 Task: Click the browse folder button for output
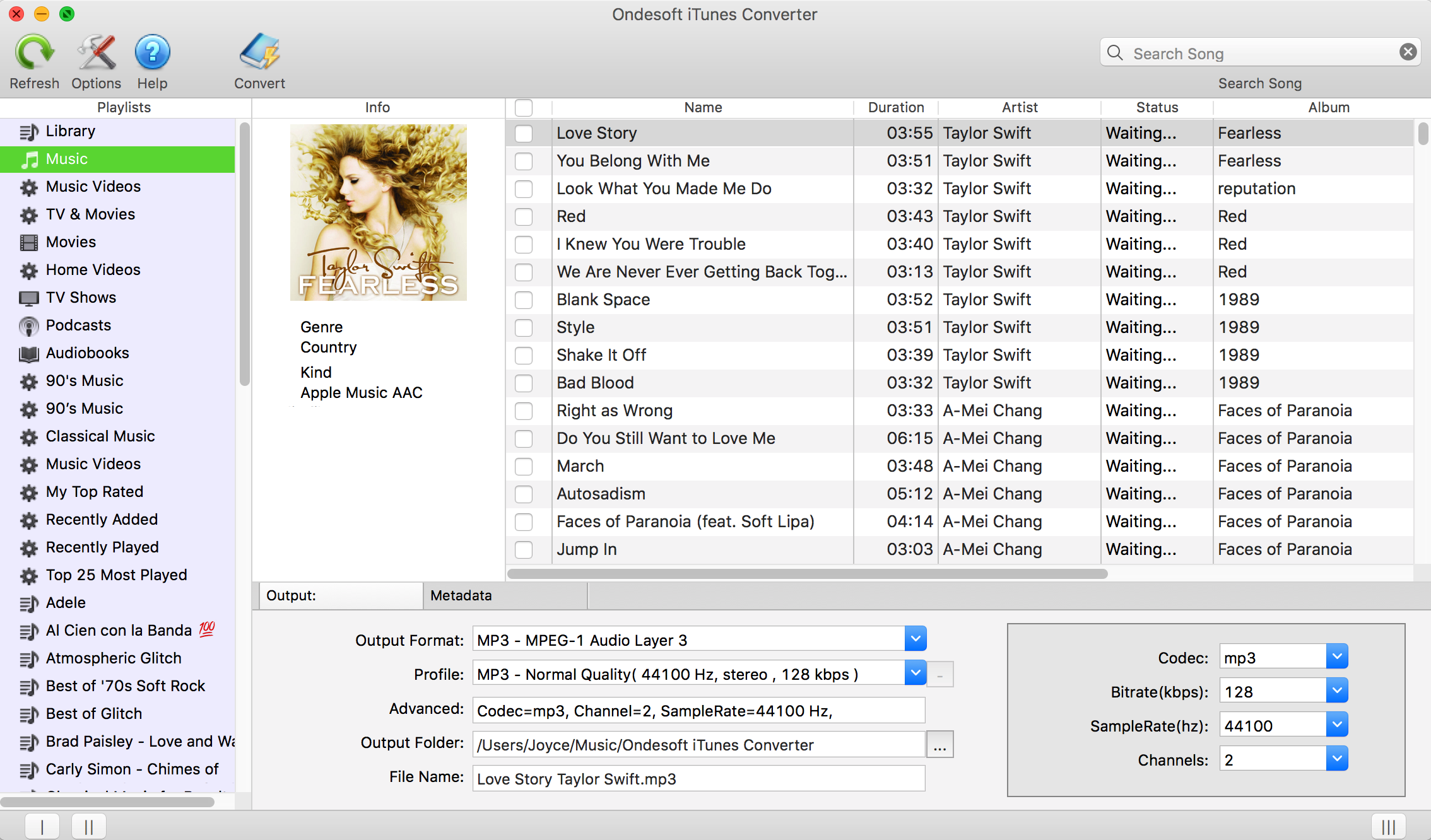(939, 744)
